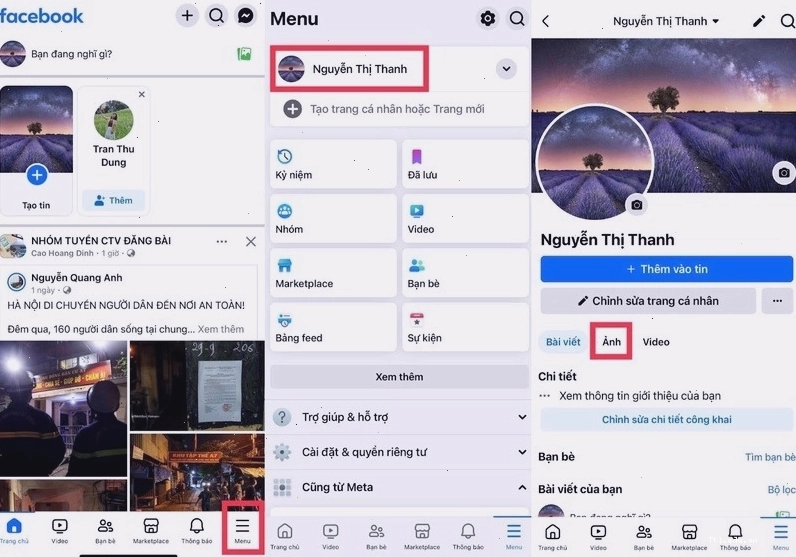Tap Chỉnh sửa trang cá nhân button
796x557 pixels.
coord(648,301)
